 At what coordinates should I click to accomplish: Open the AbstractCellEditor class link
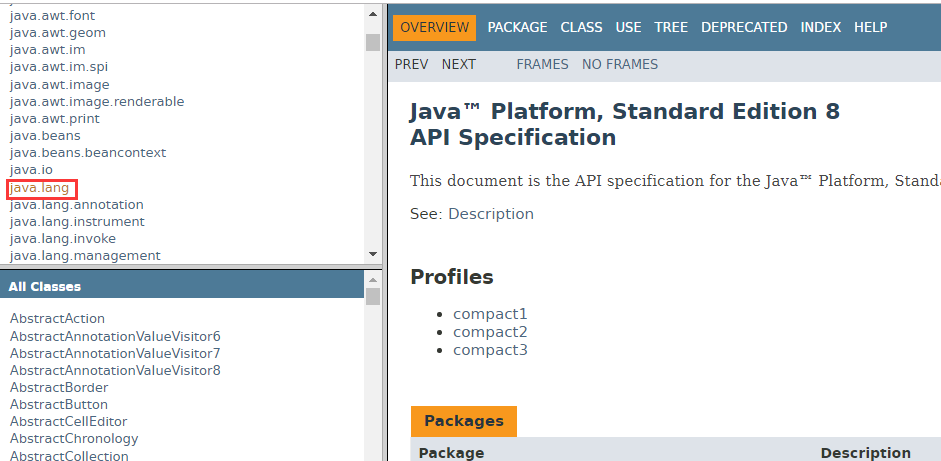pos(68,422)
